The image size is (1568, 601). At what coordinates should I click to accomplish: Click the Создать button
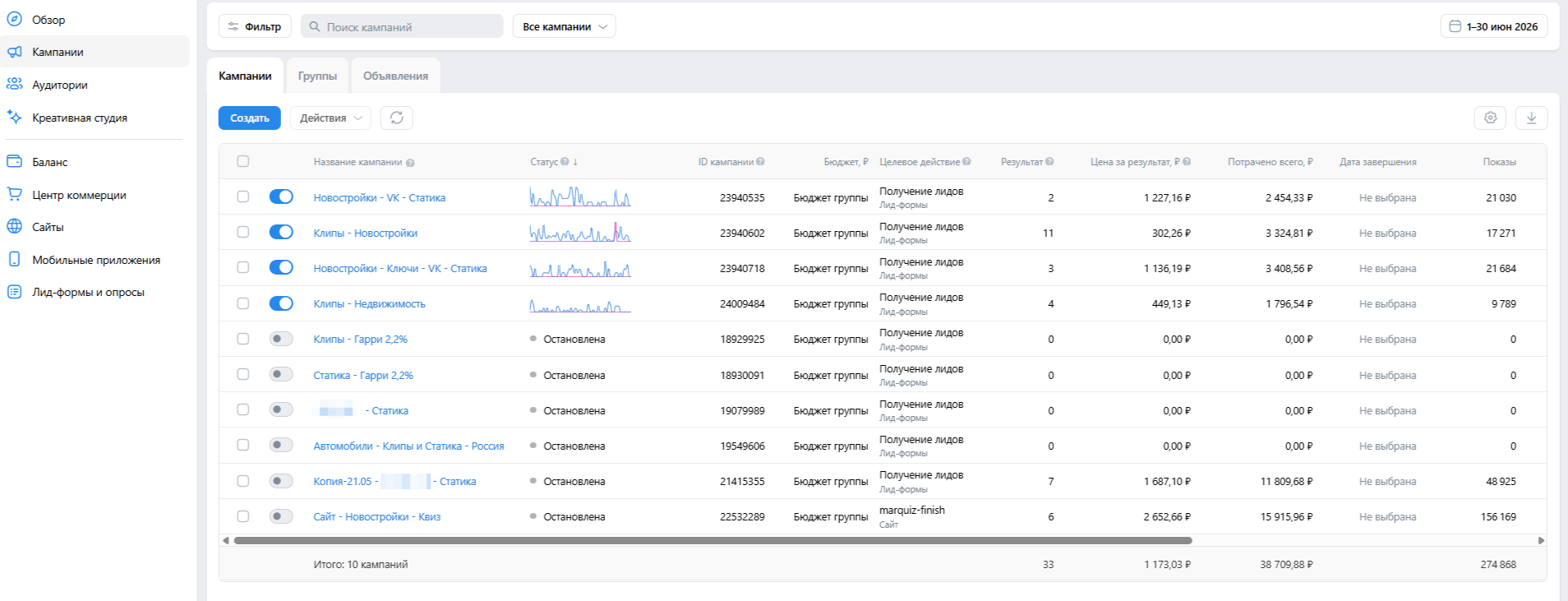(x=250, y=118)
